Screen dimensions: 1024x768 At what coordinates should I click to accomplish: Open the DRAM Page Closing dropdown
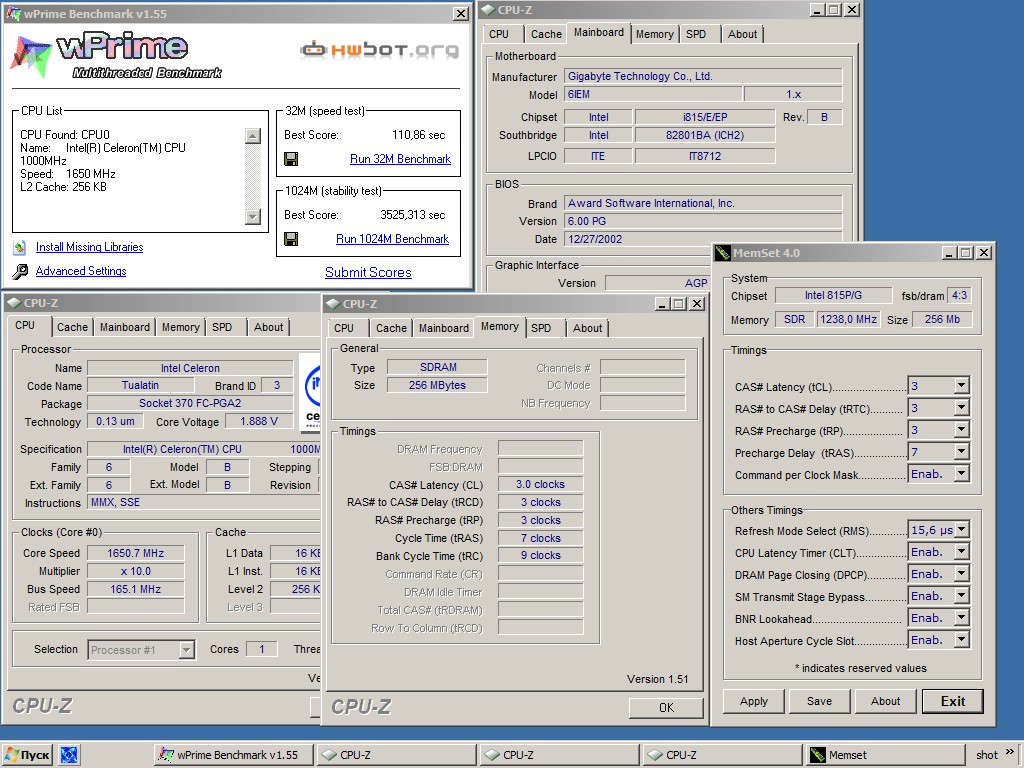pyautogui.click(x=961, y=574)
